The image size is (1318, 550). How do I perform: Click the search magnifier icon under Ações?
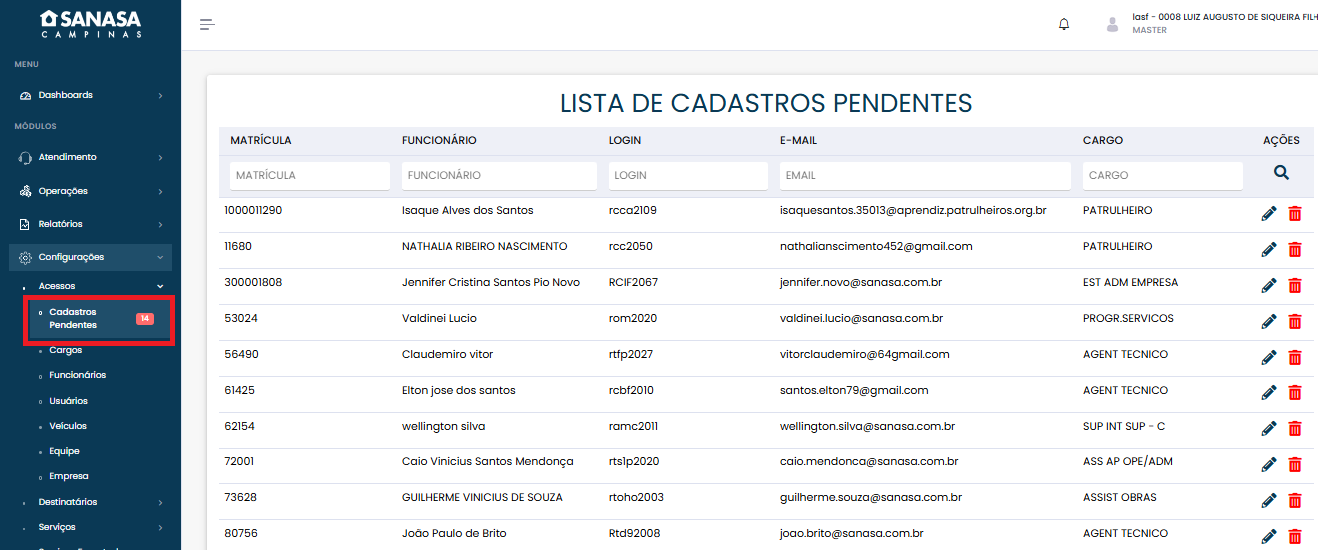(1281, 173)
